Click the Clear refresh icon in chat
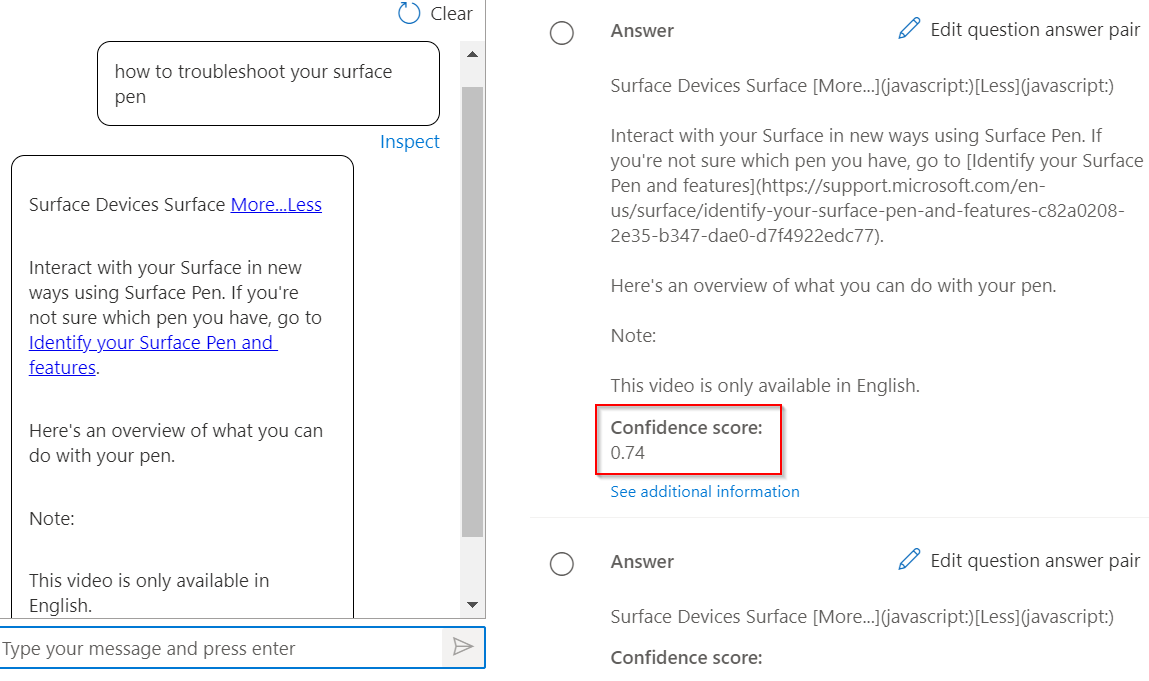1149x681 pixels. point(409,13)
